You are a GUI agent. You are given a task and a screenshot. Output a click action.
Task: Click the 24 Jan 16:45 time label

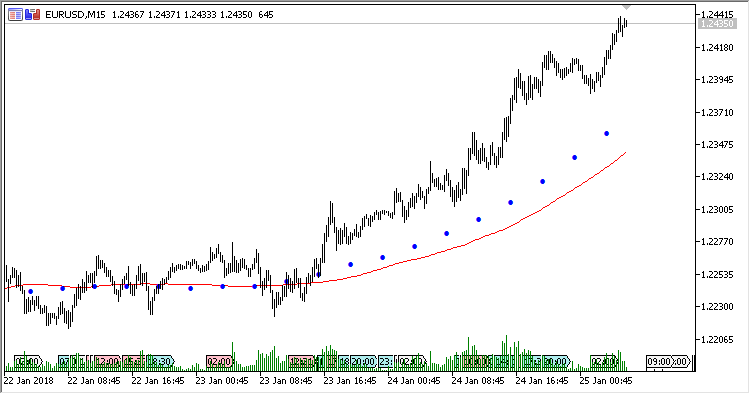coord(542,381)
